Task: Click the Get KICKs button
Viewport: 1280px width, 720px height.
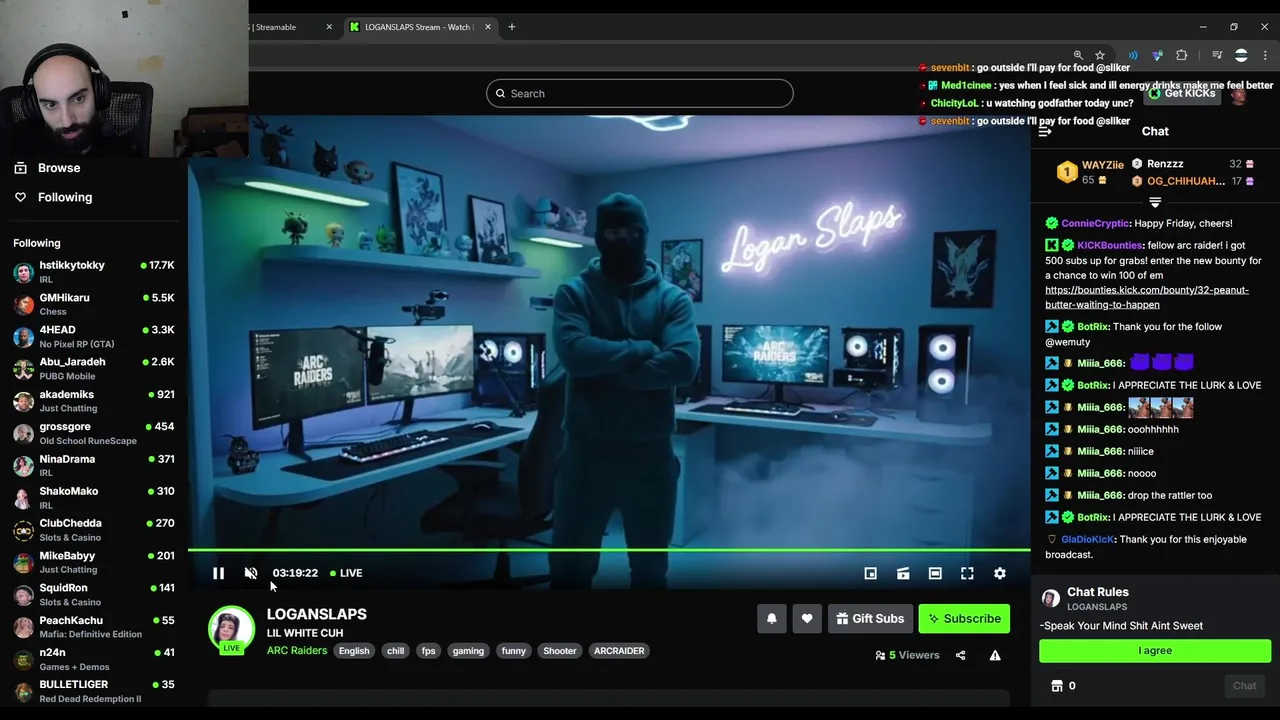Action: click(x=1181, y=93)
